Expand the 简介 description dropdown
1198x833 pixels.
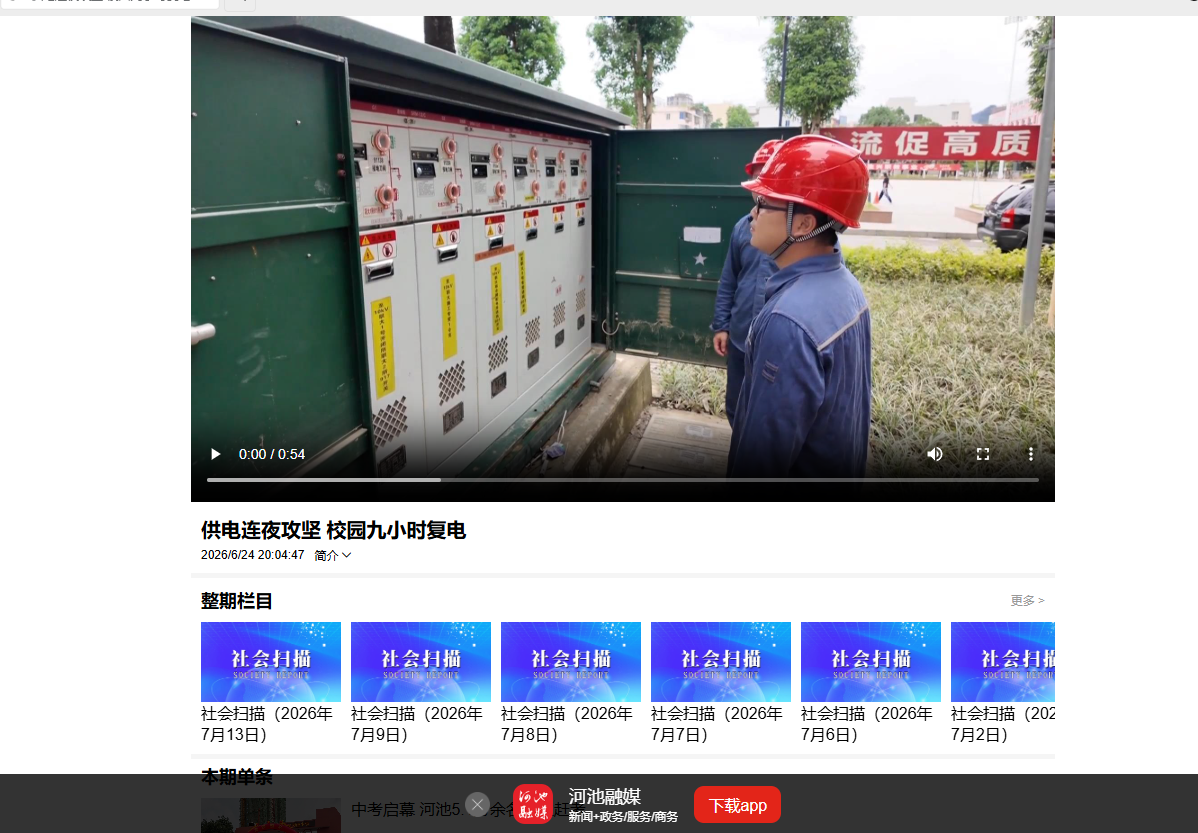pos(332,556)
